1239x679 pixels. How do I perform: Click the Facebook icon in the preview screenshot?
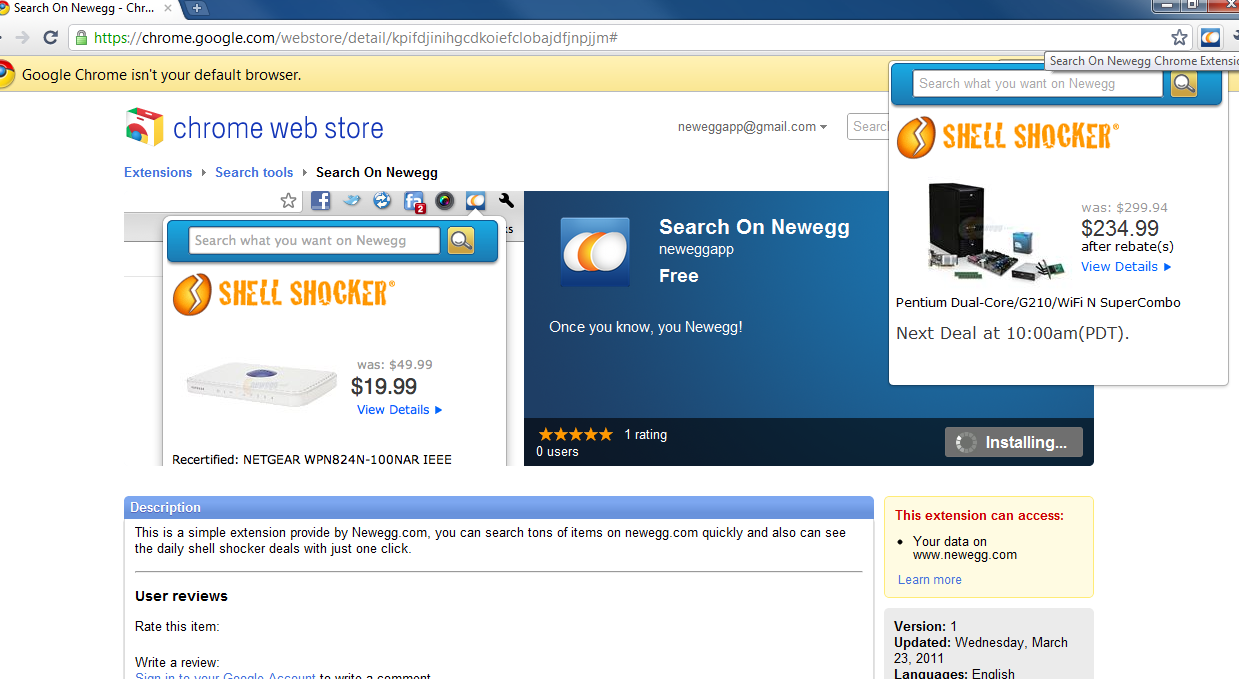coord(321,201)
